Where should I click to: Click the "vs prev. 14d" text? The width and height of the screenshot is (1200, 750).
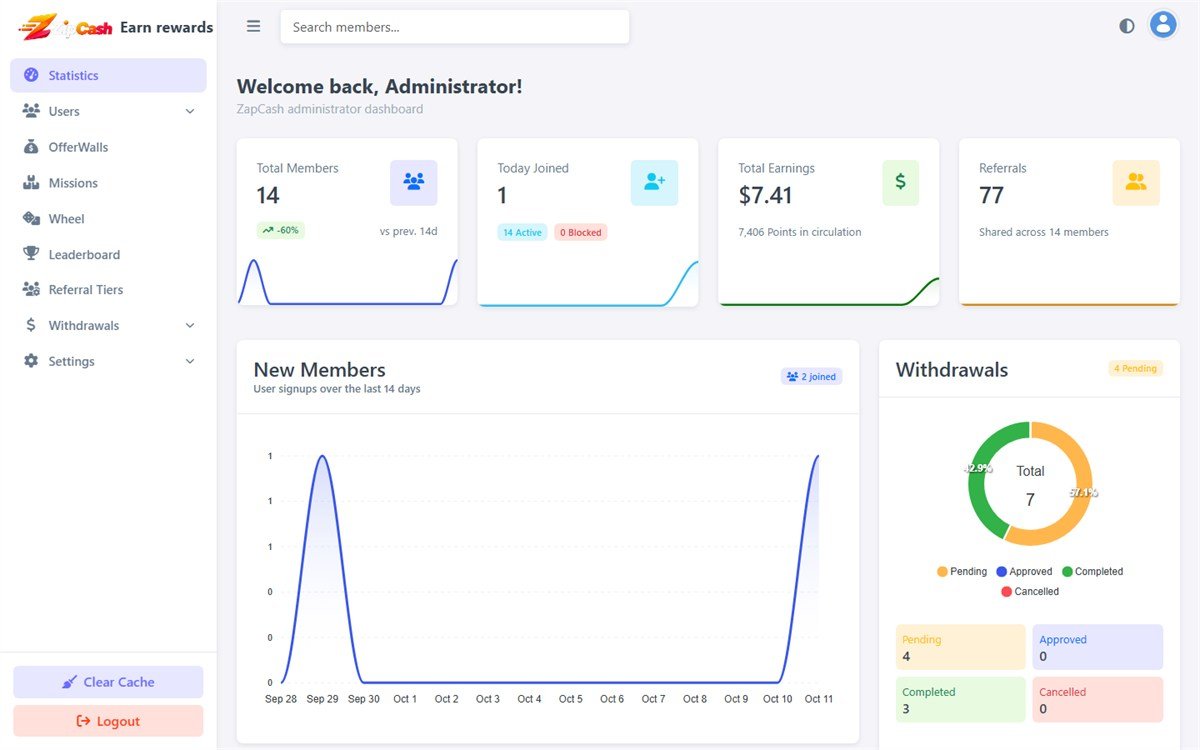click(x=408, y=231)
